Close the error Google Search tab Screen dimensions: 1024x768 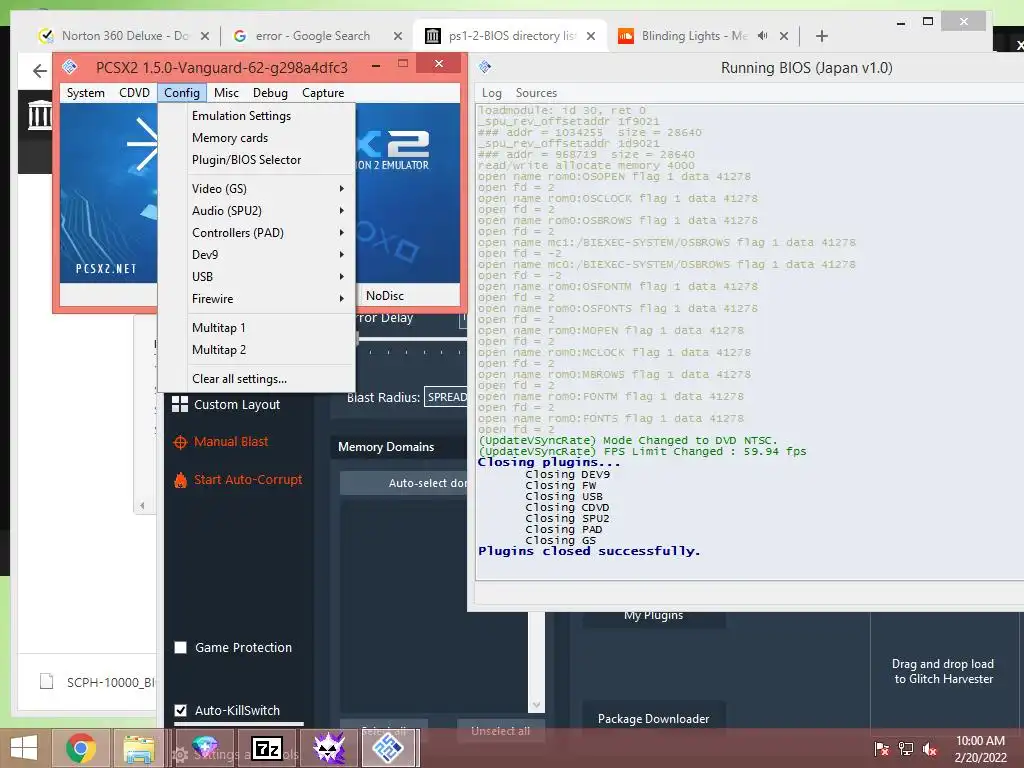[398, 36]
